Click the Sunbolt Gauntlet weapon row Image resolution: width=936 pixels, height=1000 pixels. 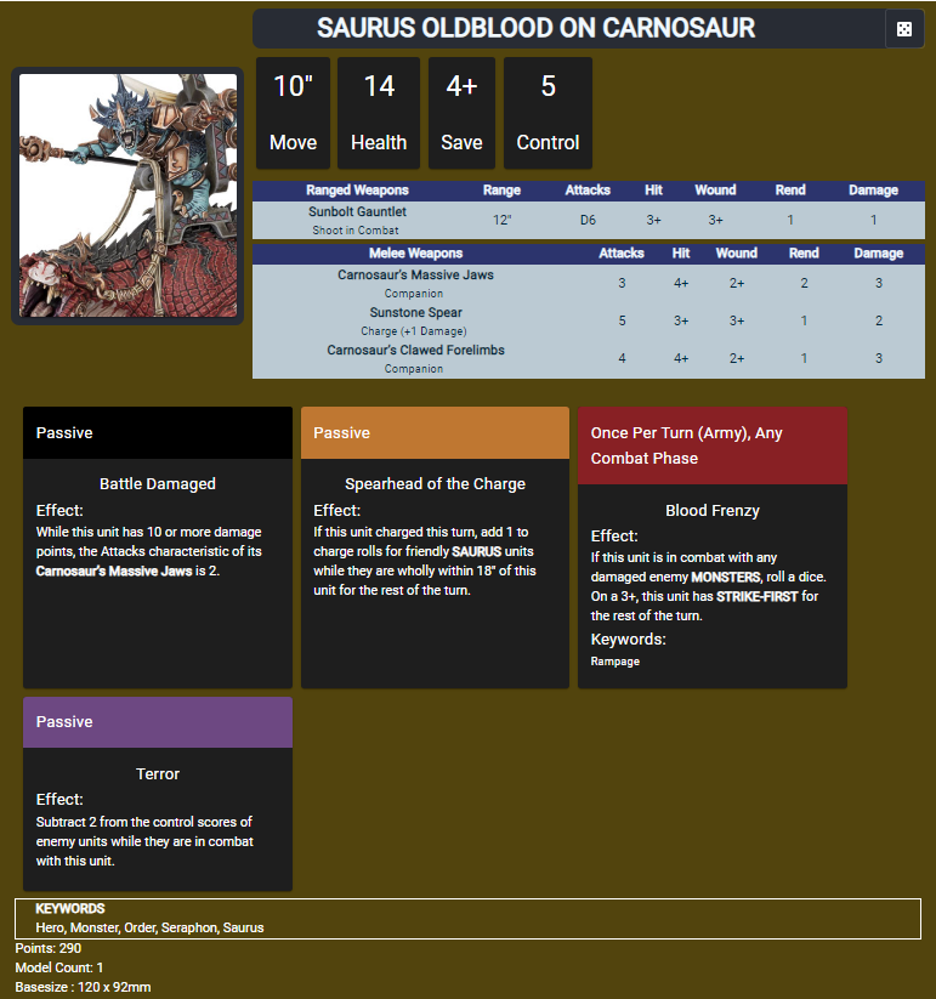588,220
